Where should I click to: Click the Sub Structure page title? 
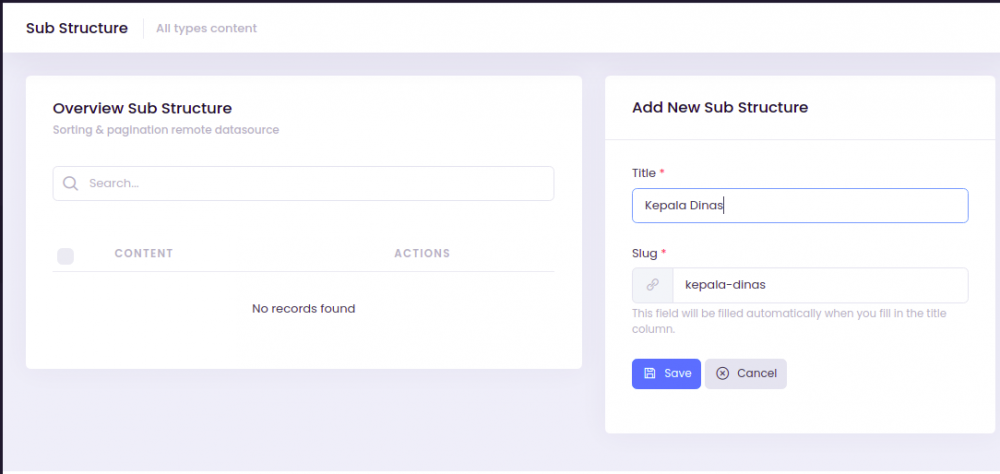[77, 28]
